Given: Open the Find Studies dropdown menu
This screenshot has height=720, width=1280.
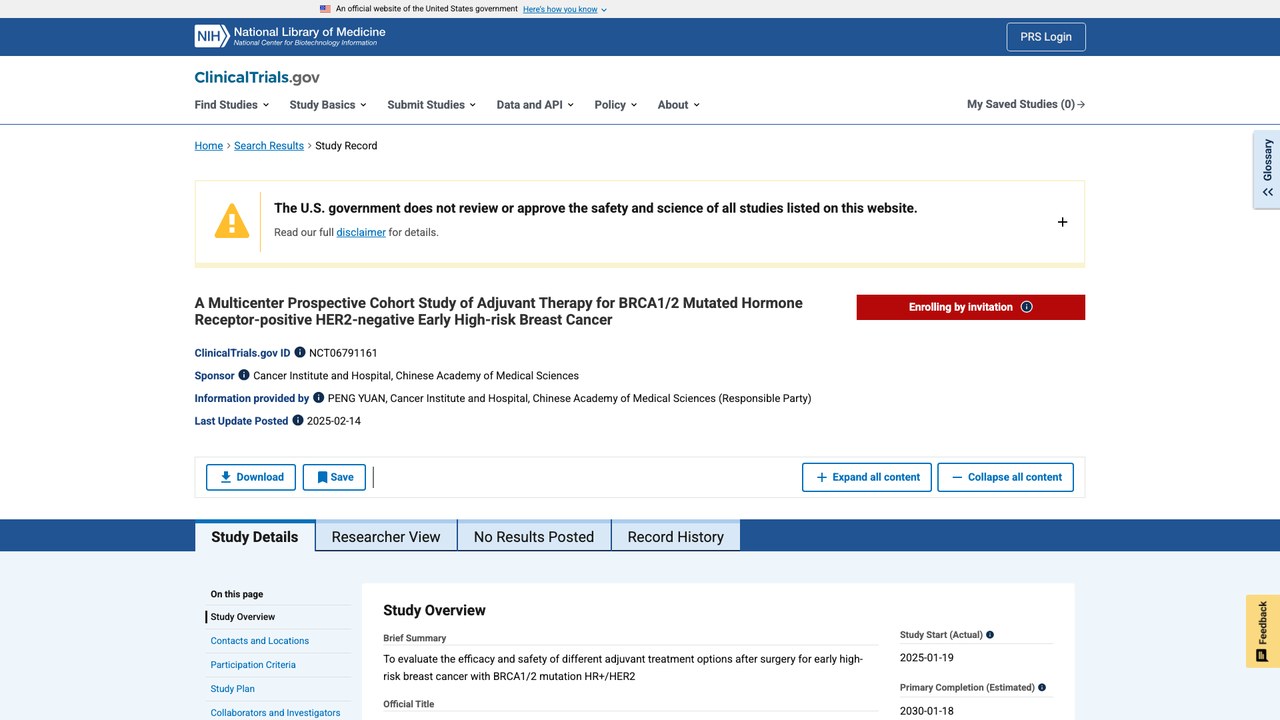Looking at the screenshot, I should coord(232,105).
